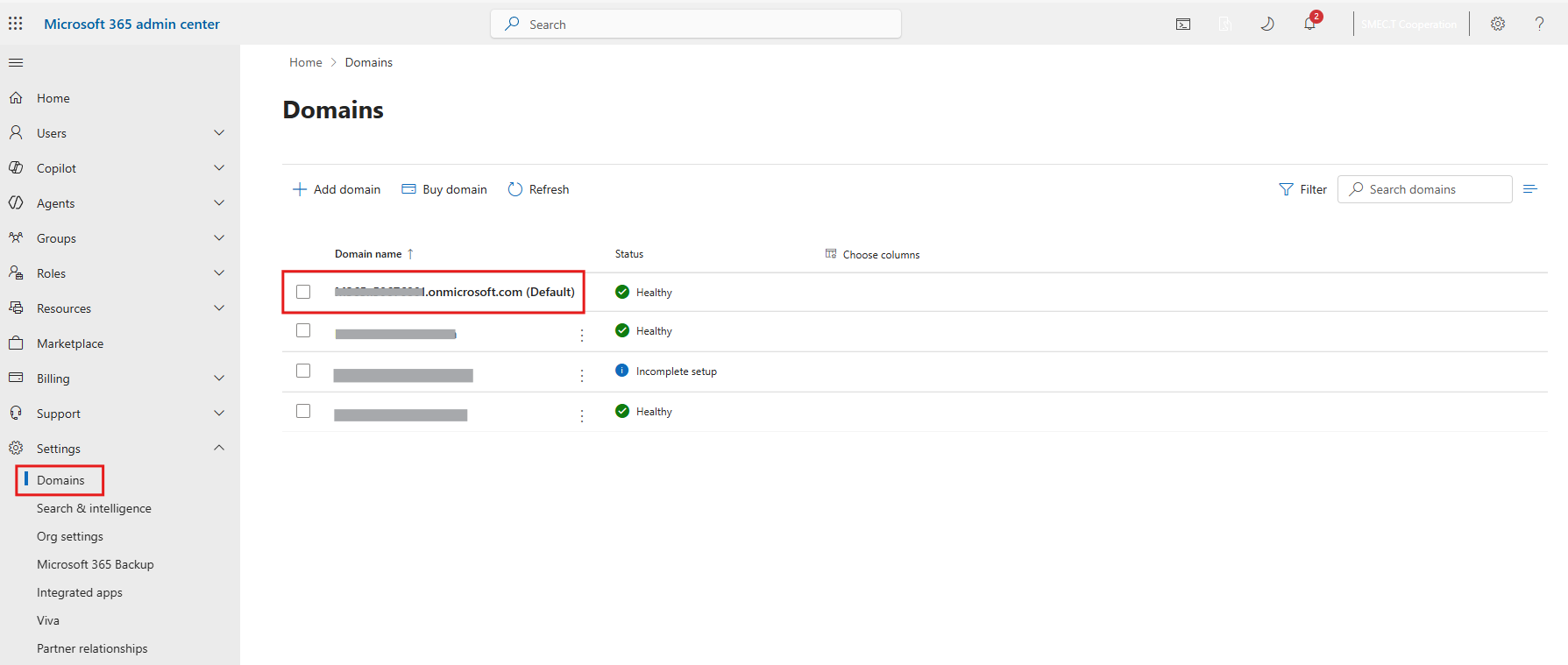The height and width of the screenshot is (665, 1568).
Task: Open the onmicrosoft.com (Default) domain
Action: 455,292
